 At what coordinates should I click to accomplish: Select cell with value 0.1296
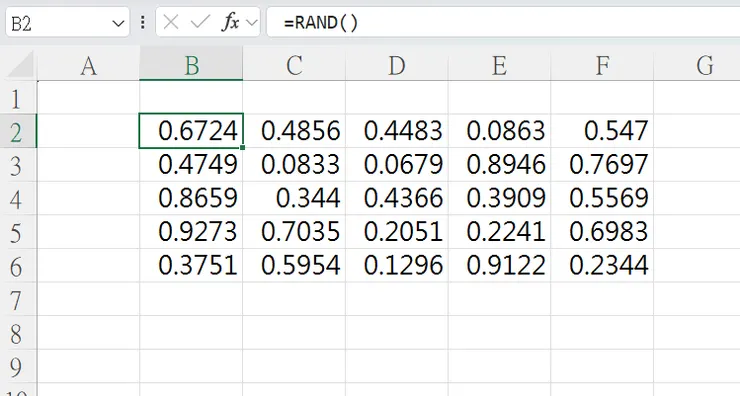(396, 265)
